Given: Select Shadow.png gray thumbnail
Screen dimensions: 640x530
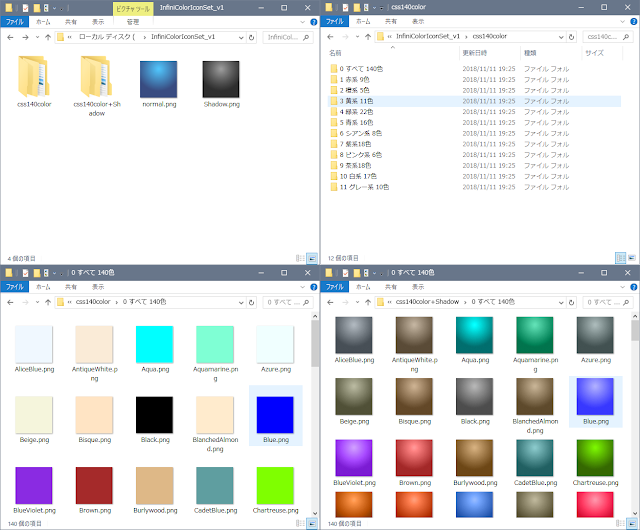Looking at the screenshot, I should click(221, 79).
